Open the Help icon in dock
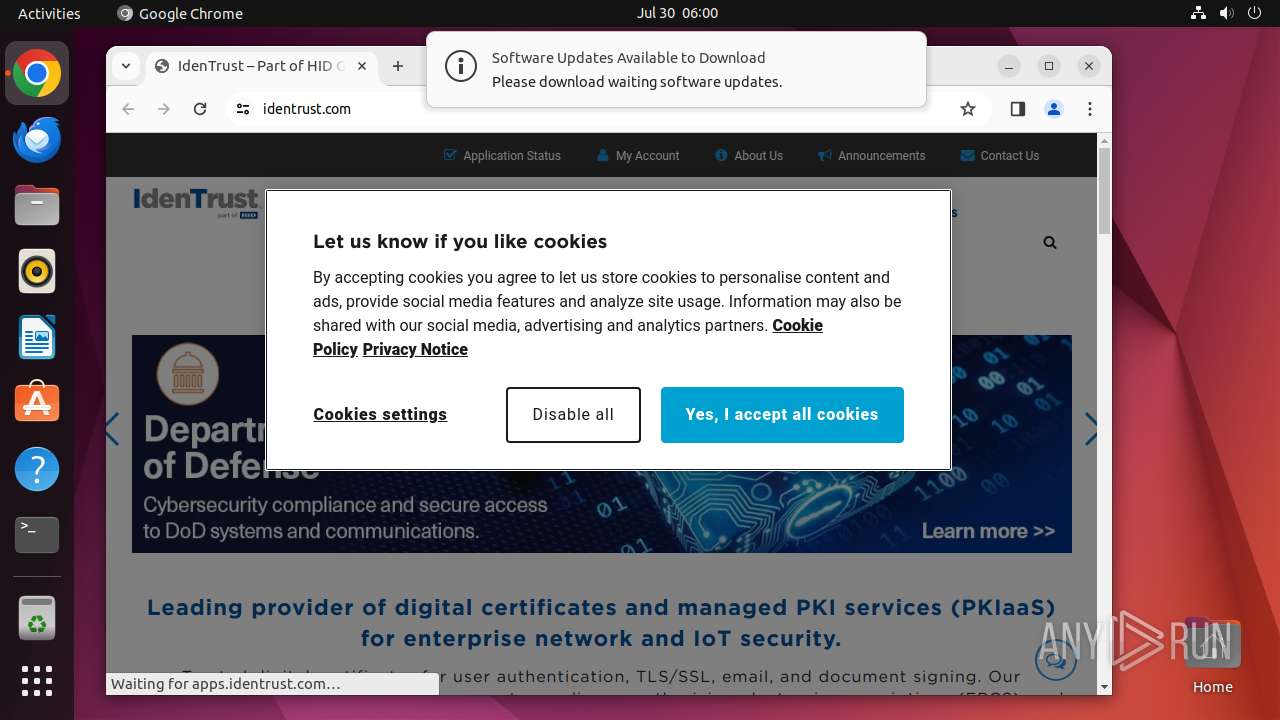 click(x=37, y=469)
